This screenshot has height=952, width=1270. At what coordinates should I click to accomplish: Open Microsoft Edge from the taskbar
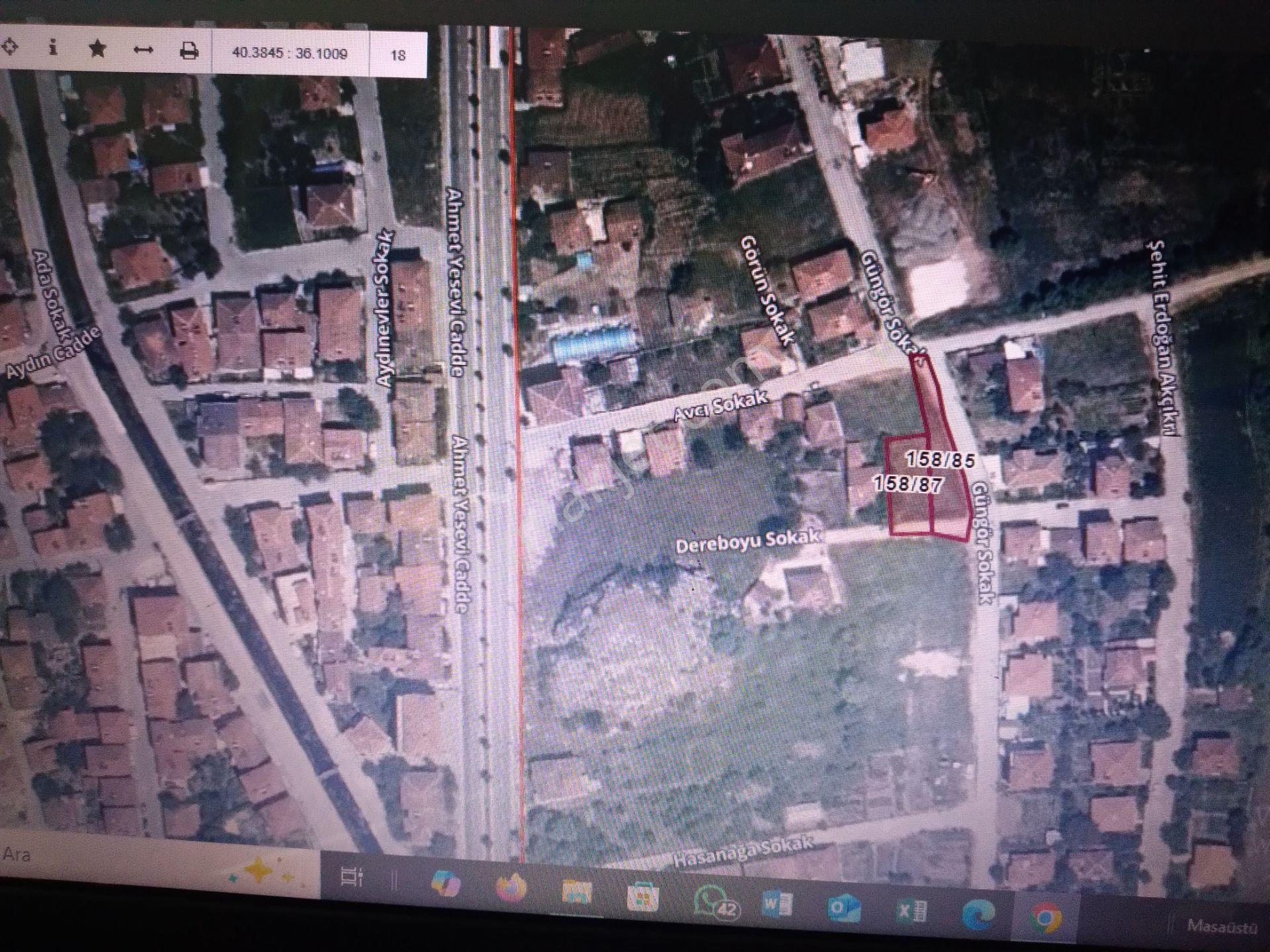click(978, 916)
